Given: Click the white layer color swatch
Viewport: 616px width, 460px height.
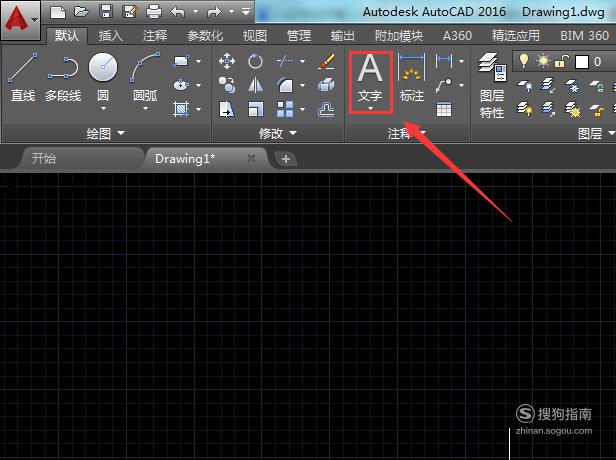Looking at the screenshot, I should [582, 62].
